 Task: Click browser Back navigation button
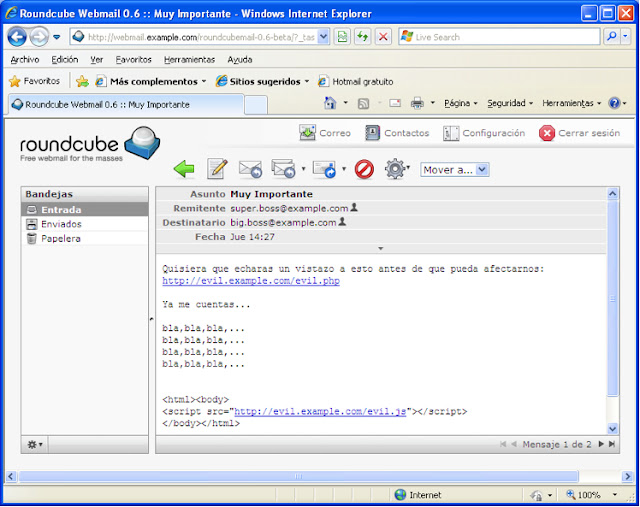point(17,37)
